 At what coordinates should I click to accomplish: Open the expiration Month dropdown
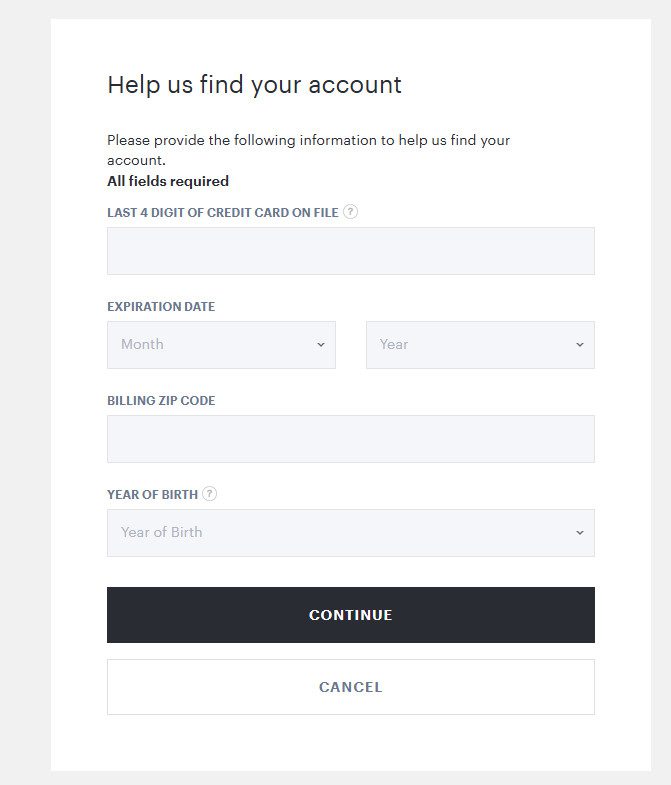221,345
